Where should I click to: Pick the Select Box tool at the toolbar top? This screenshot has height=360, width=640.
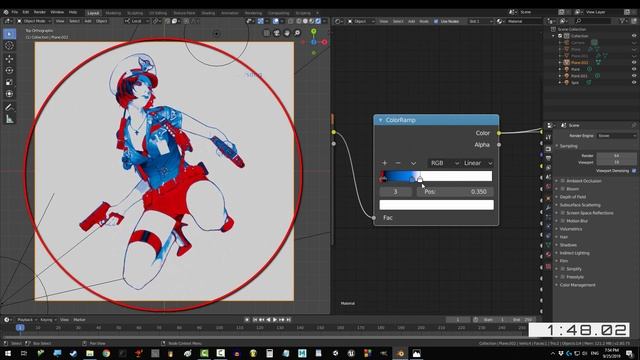pos(9,34)
